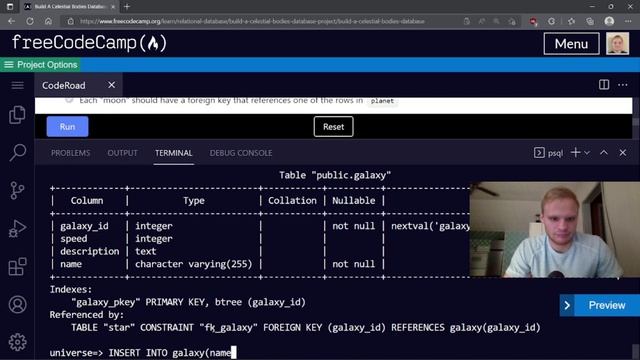Open the Source Control branch icon

pos(17,191)
